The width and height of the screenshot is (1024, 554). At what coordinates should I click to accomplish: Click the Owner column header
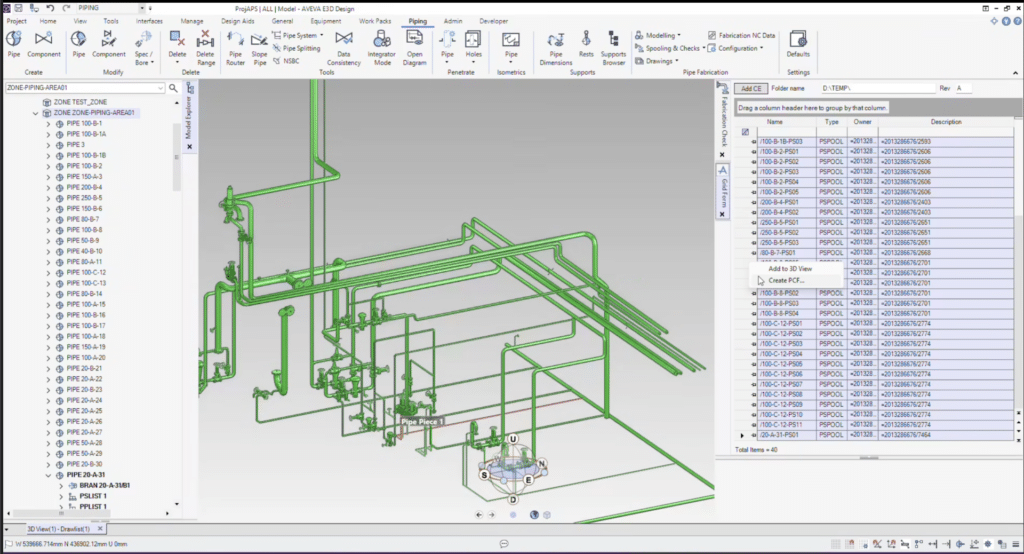[x=862, y=122]
